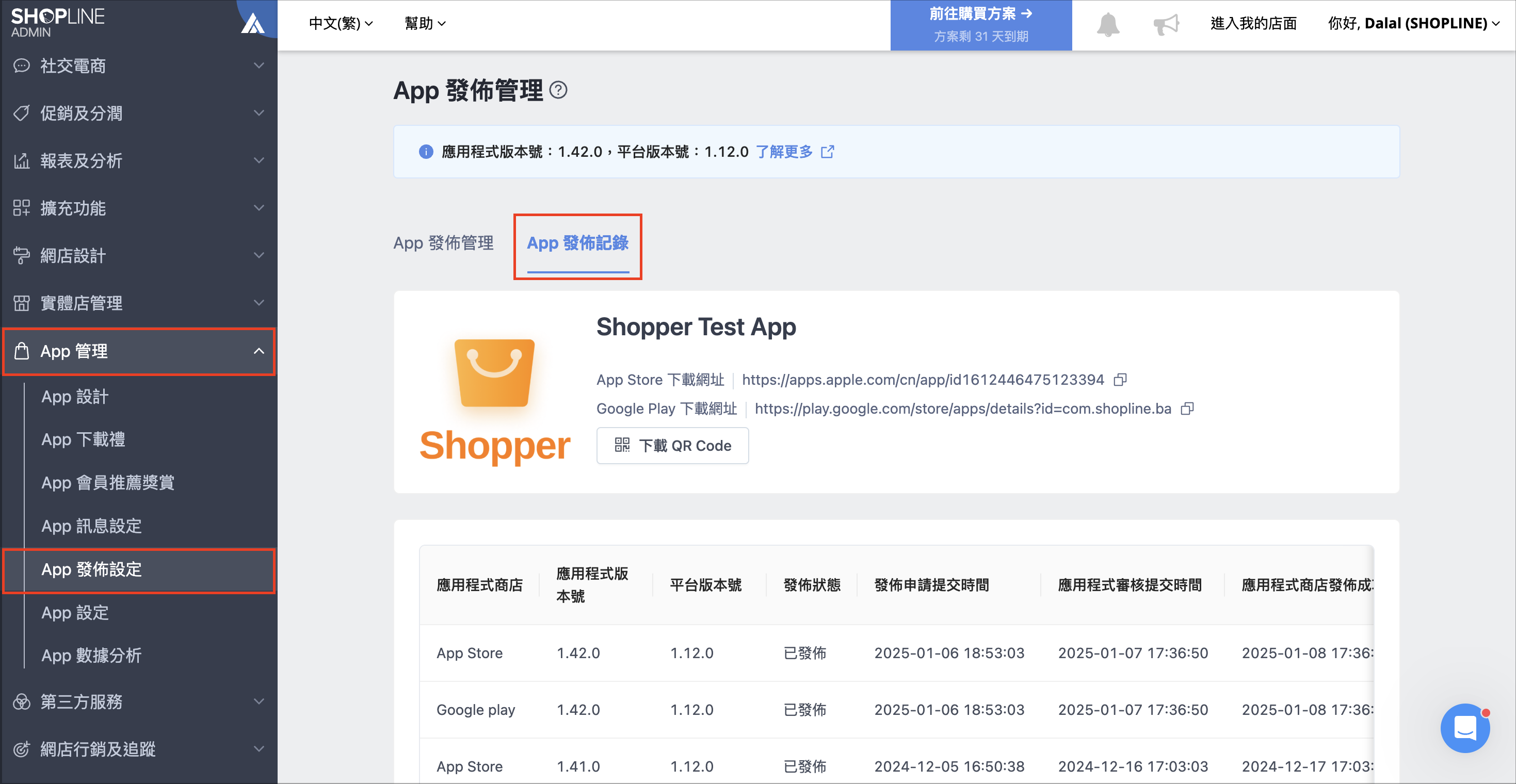The width and height of the screenshot is (1516, 784).
Task: Expand the 促銷及分潤 menu chevron
Action: coord(259,113)
